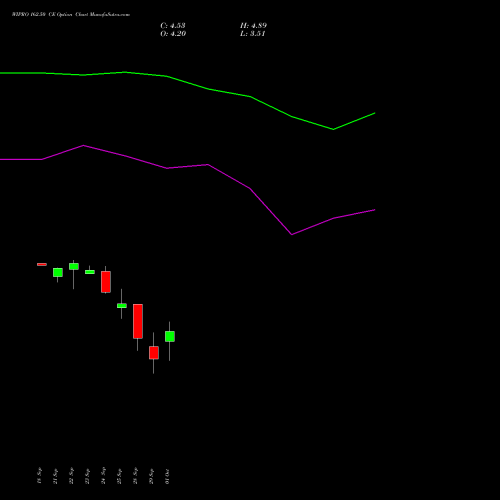The image size is (500, 500).
Task: Click the high value "H: 4.89"
Action: 253,26
